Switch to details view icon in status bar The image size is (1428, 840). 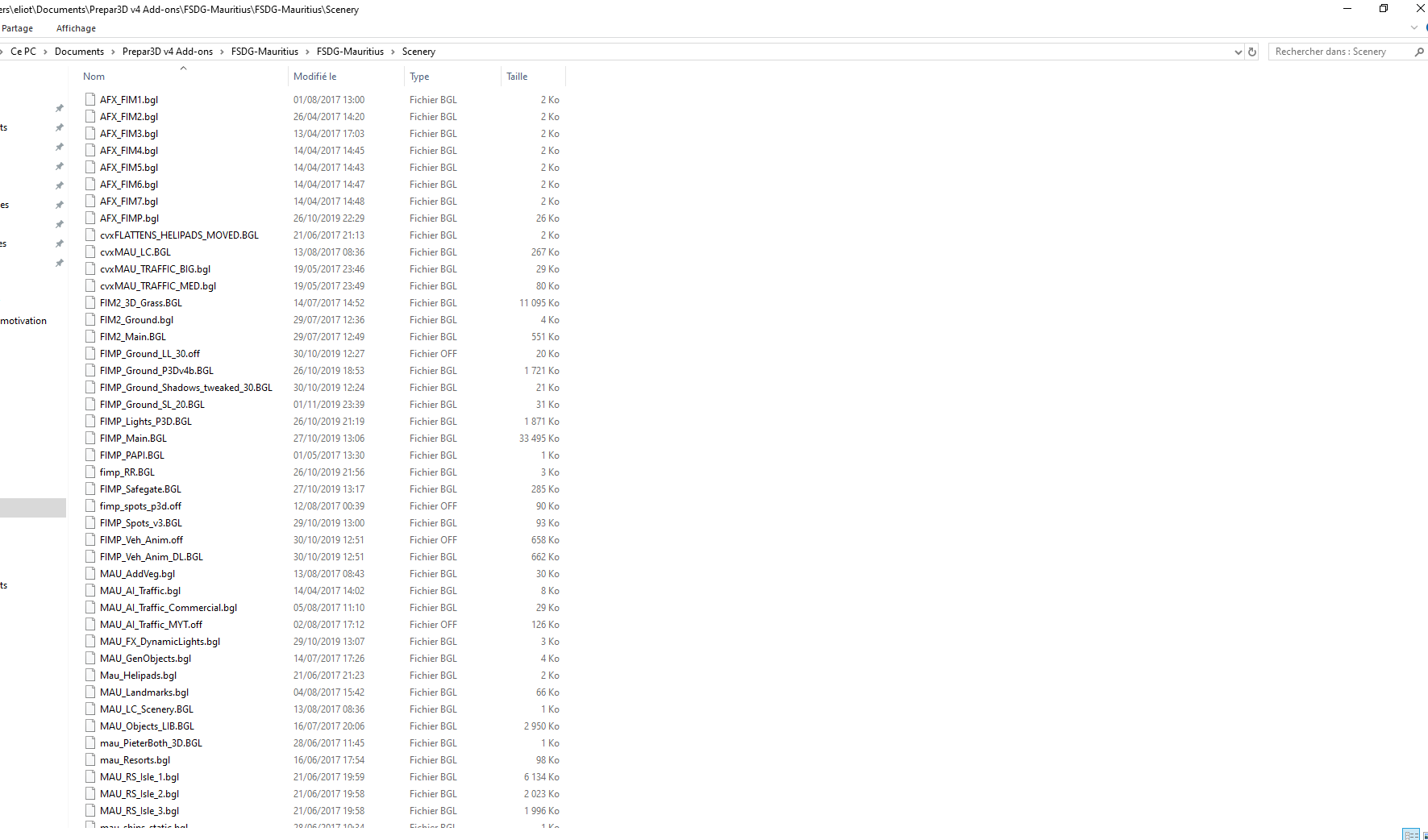tap(1410, 834)
